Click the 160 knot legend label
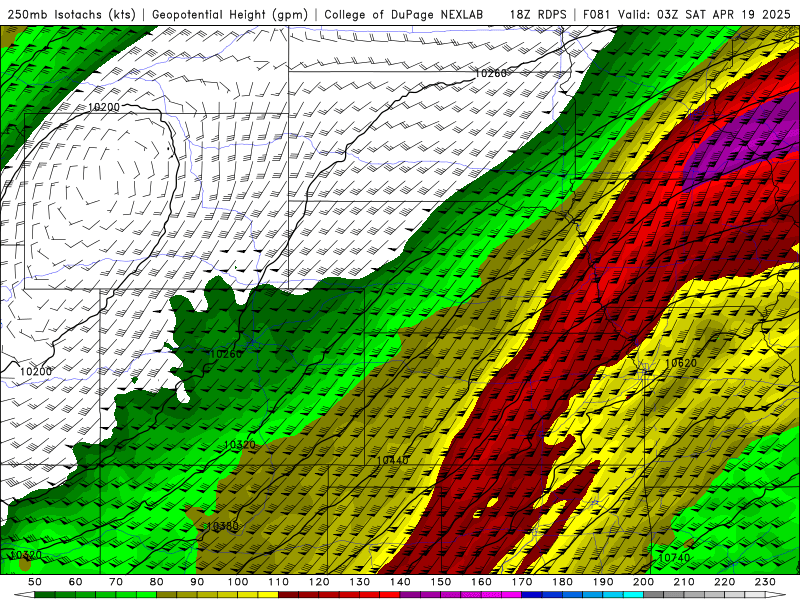The height and width of the screenshot is (600, 800). coord(481,582)
